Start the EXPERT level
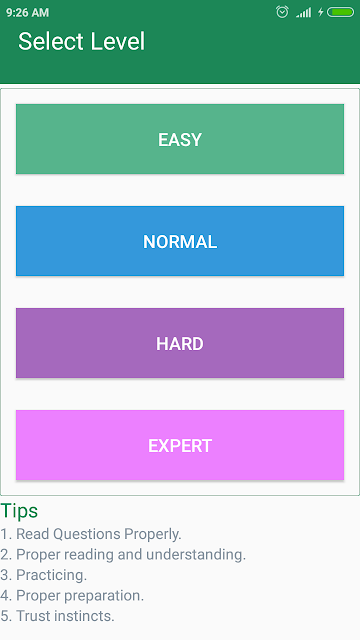The width and height of the screenshot is (360, 640). [180, 445]
